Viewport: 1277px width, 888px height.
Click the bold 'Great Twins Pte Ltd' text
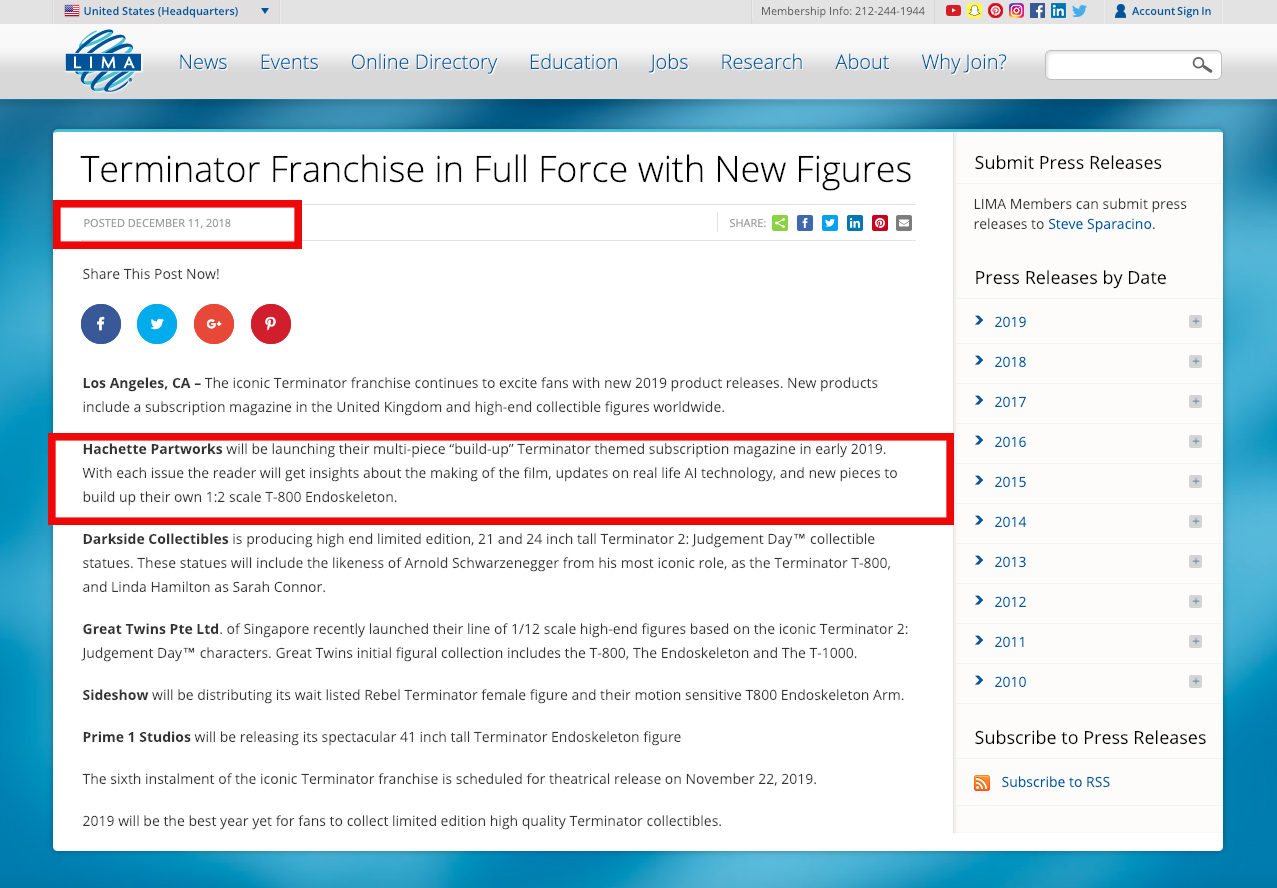[151, 629]
